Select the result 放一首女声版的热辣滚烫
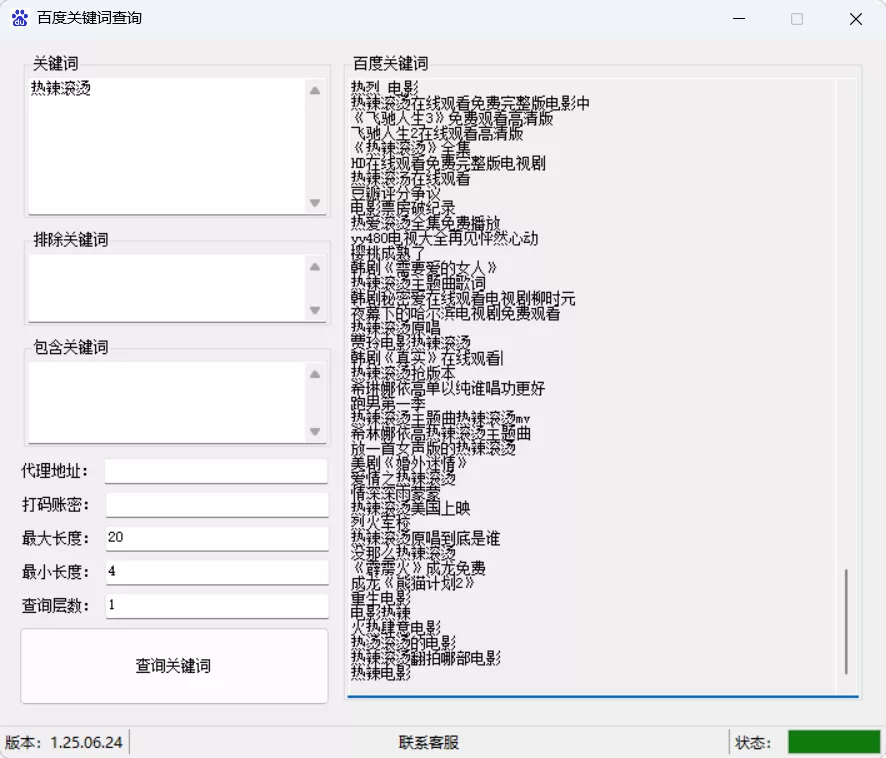 pos(433,448)
